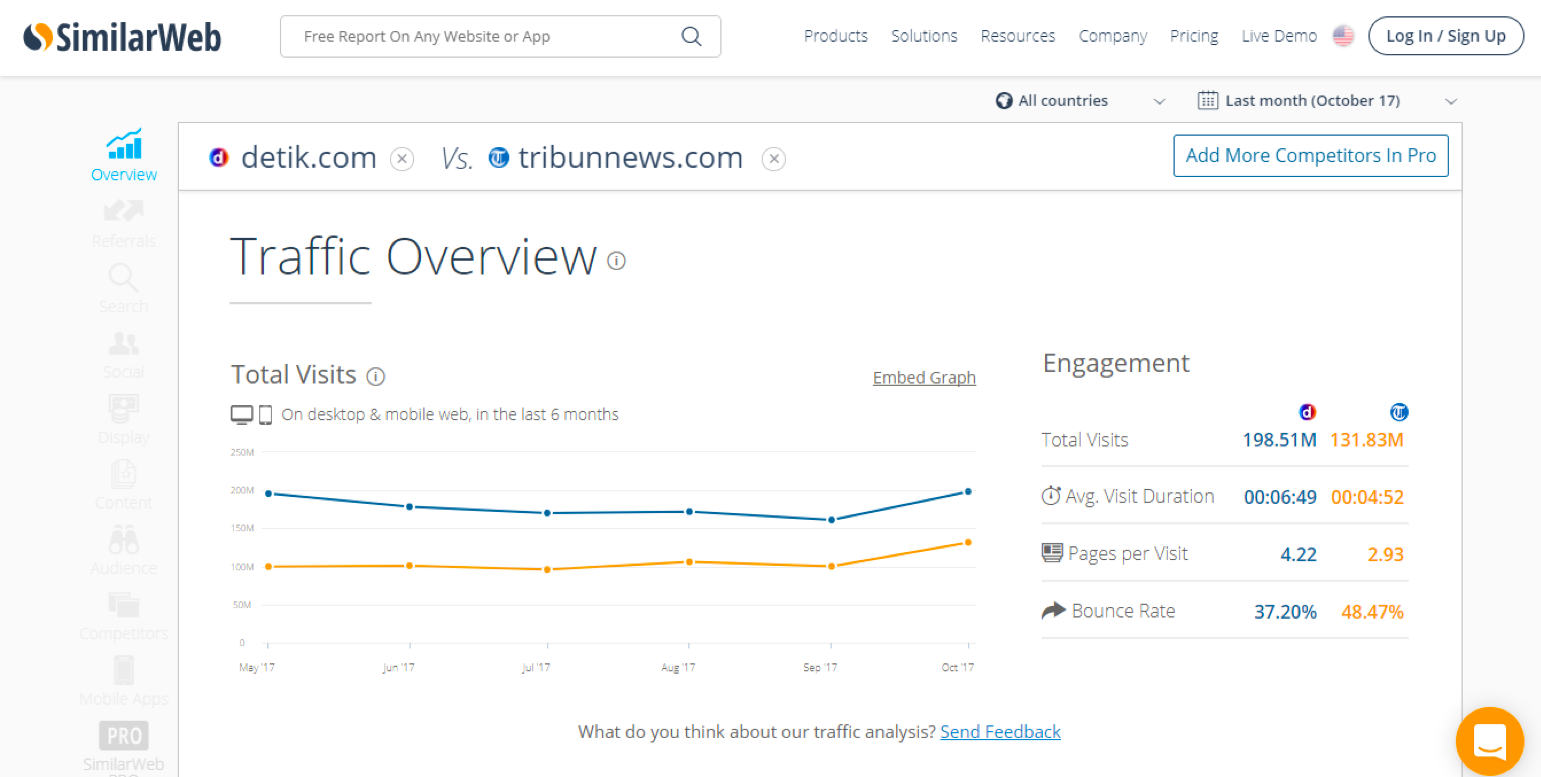The height and width of the screenshot is (777, 1541).
Task: Open the Company menu
Action: coord(1113,36)
